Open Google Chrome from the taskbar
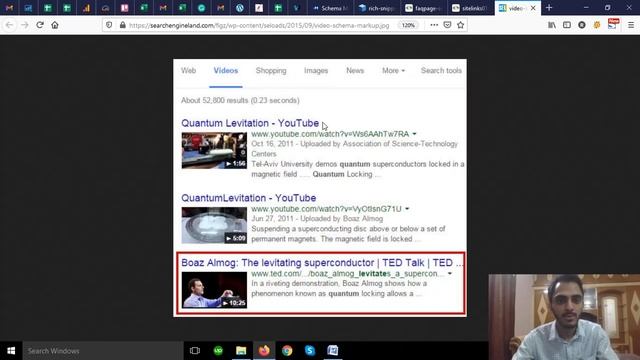The height and width of the screenshot is (360, 640). click(287, 351)
